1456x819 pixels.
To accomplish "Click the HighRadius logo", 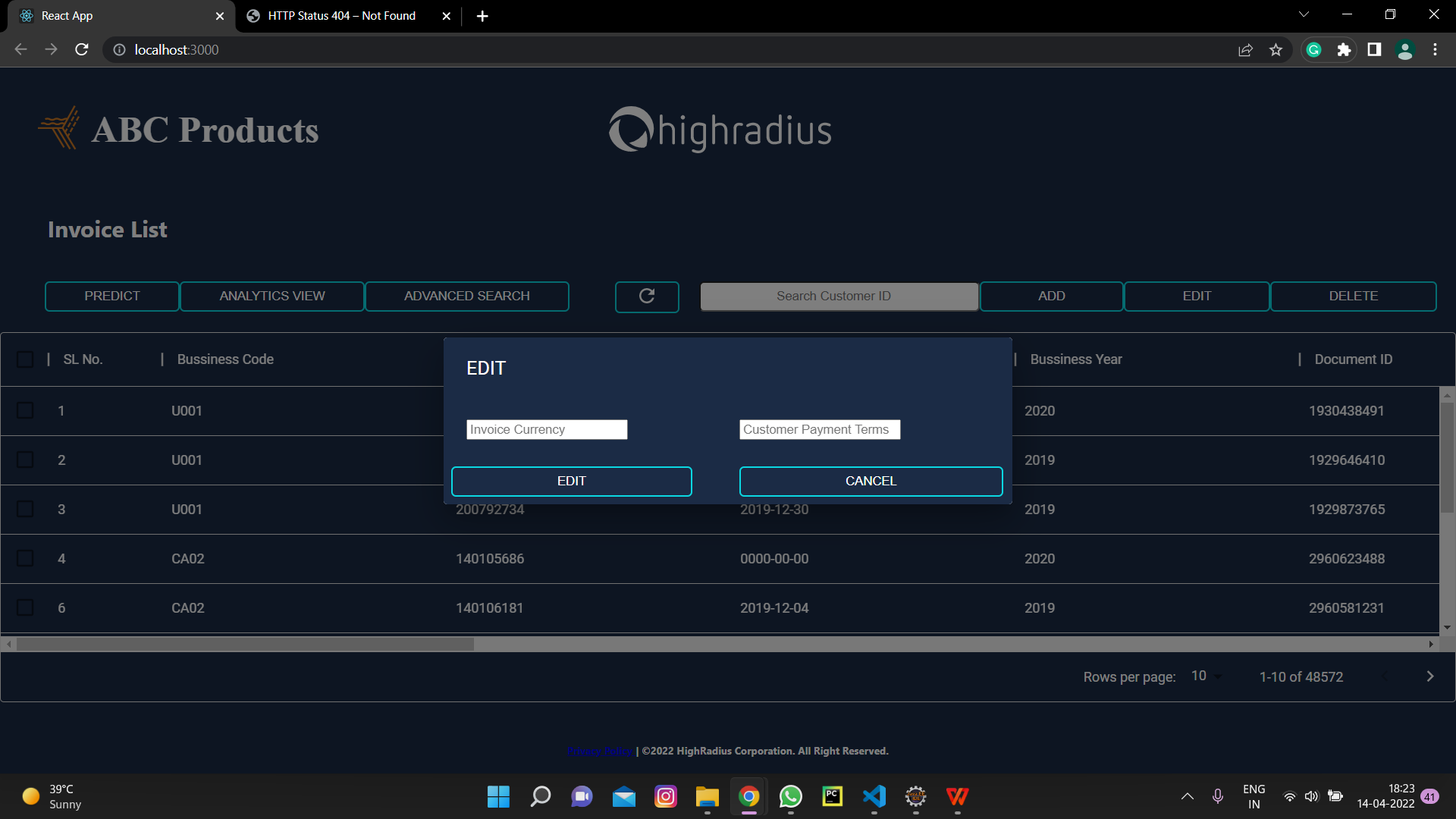I will 720,130.
